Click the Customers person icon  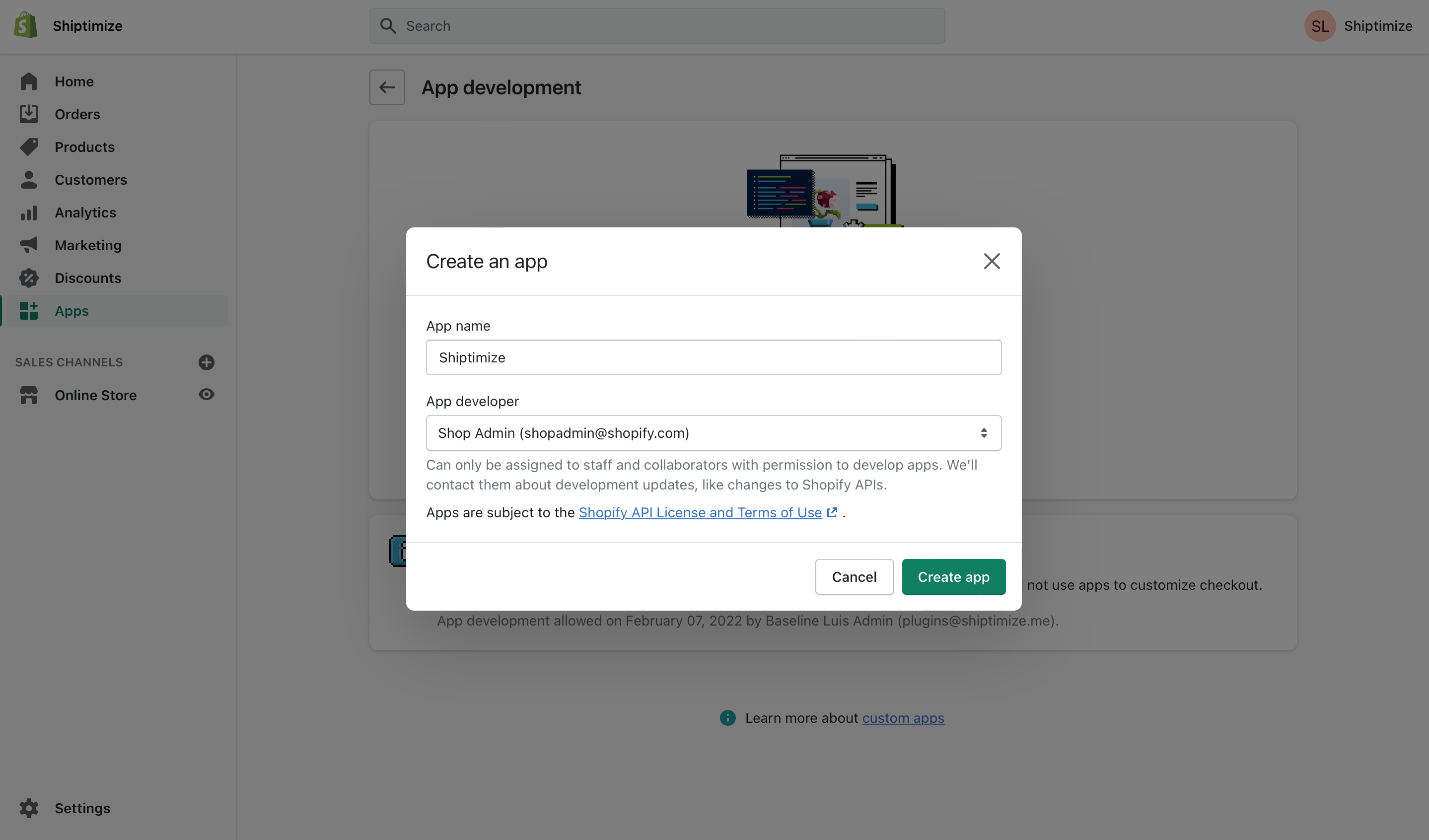[28, 180]
